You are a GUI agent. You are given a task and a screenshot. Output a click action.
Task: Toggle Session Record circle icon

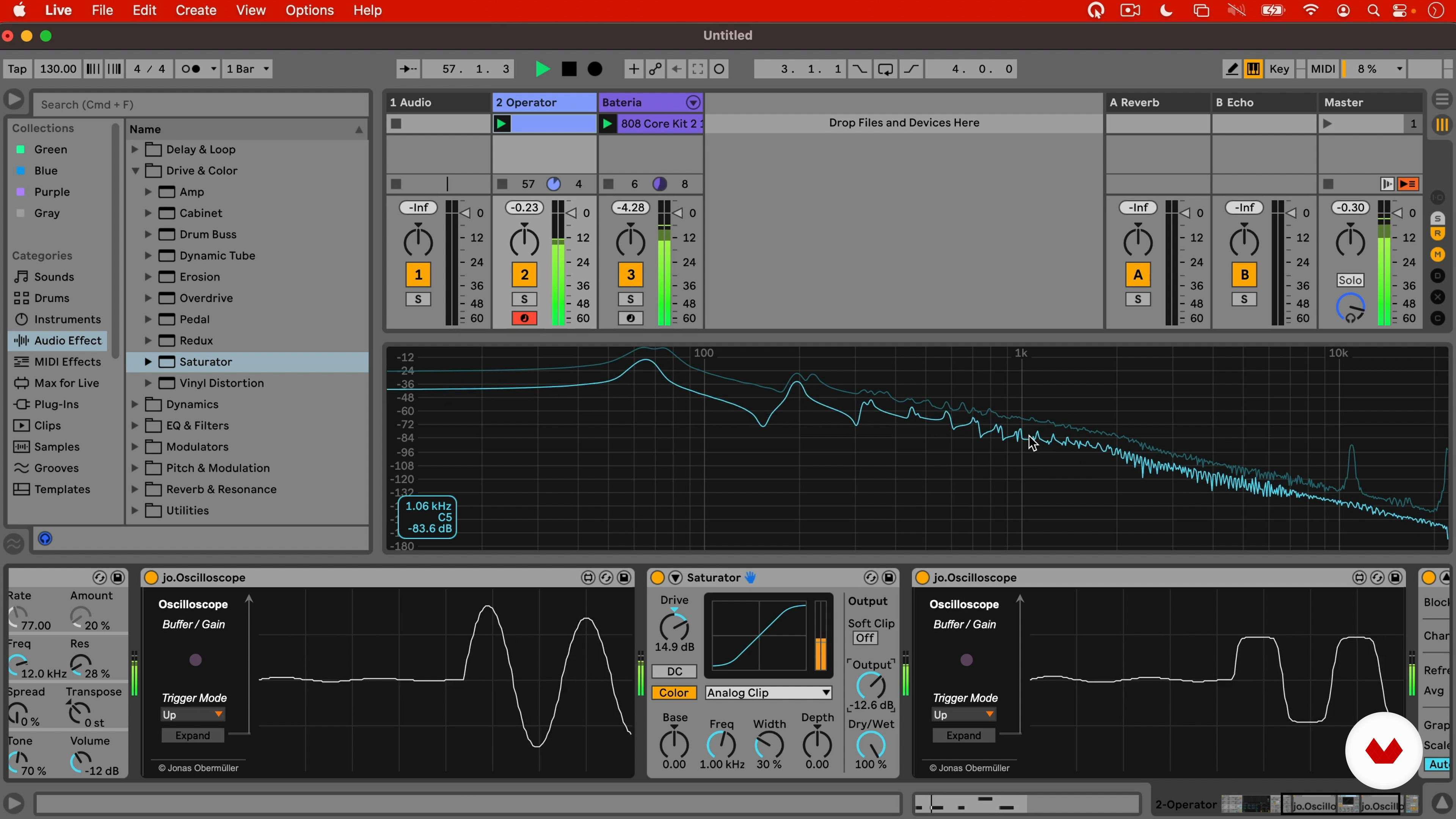pos(720,69)
